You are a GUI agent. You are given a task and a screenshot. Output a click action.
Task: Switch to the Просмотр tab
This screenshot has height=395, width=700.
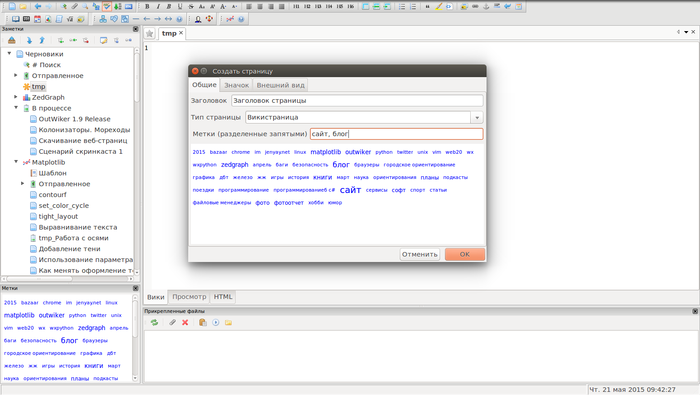tap(189, 297)
